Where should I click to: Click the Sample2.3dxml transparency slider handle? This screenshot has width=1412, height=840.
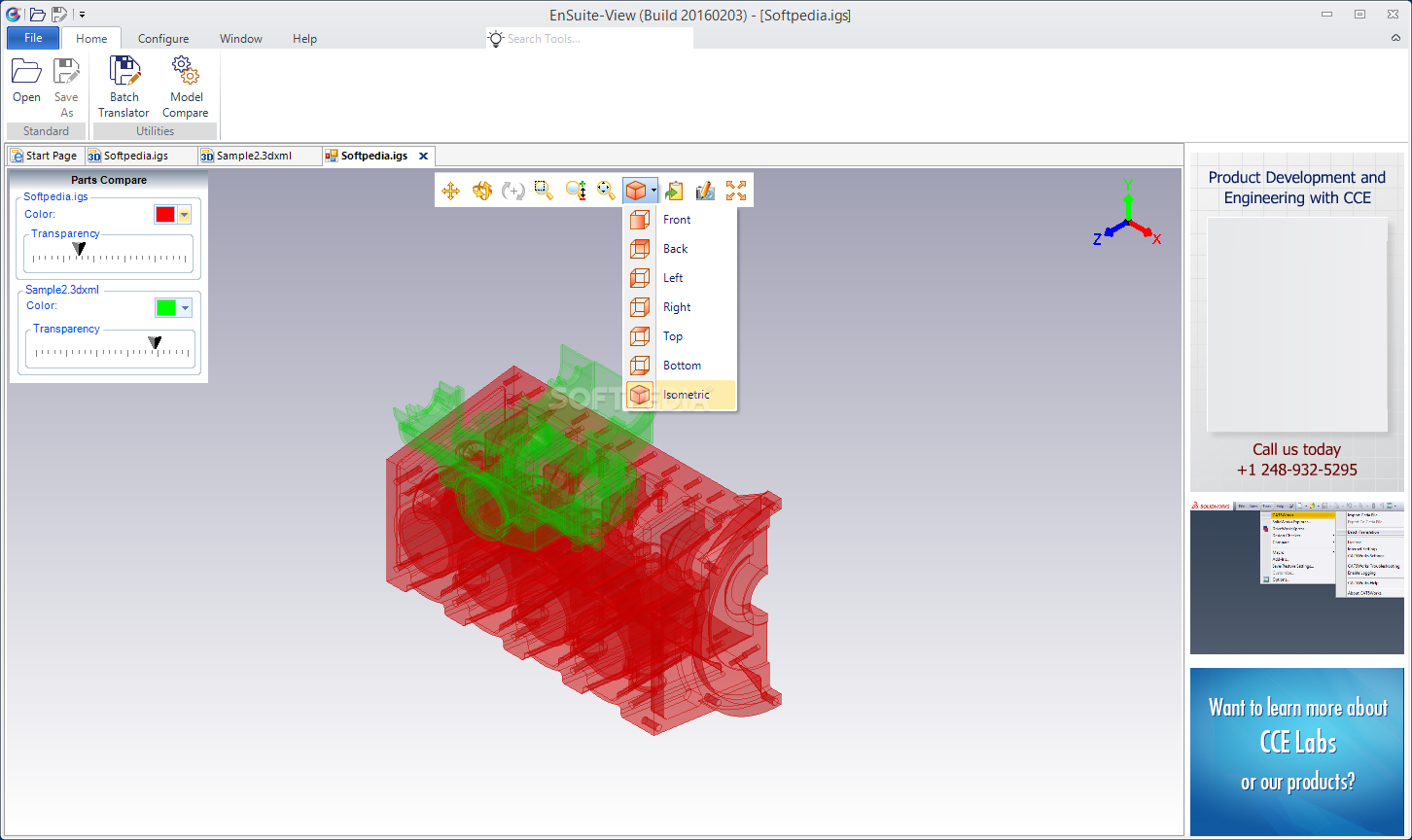(155, 342)
